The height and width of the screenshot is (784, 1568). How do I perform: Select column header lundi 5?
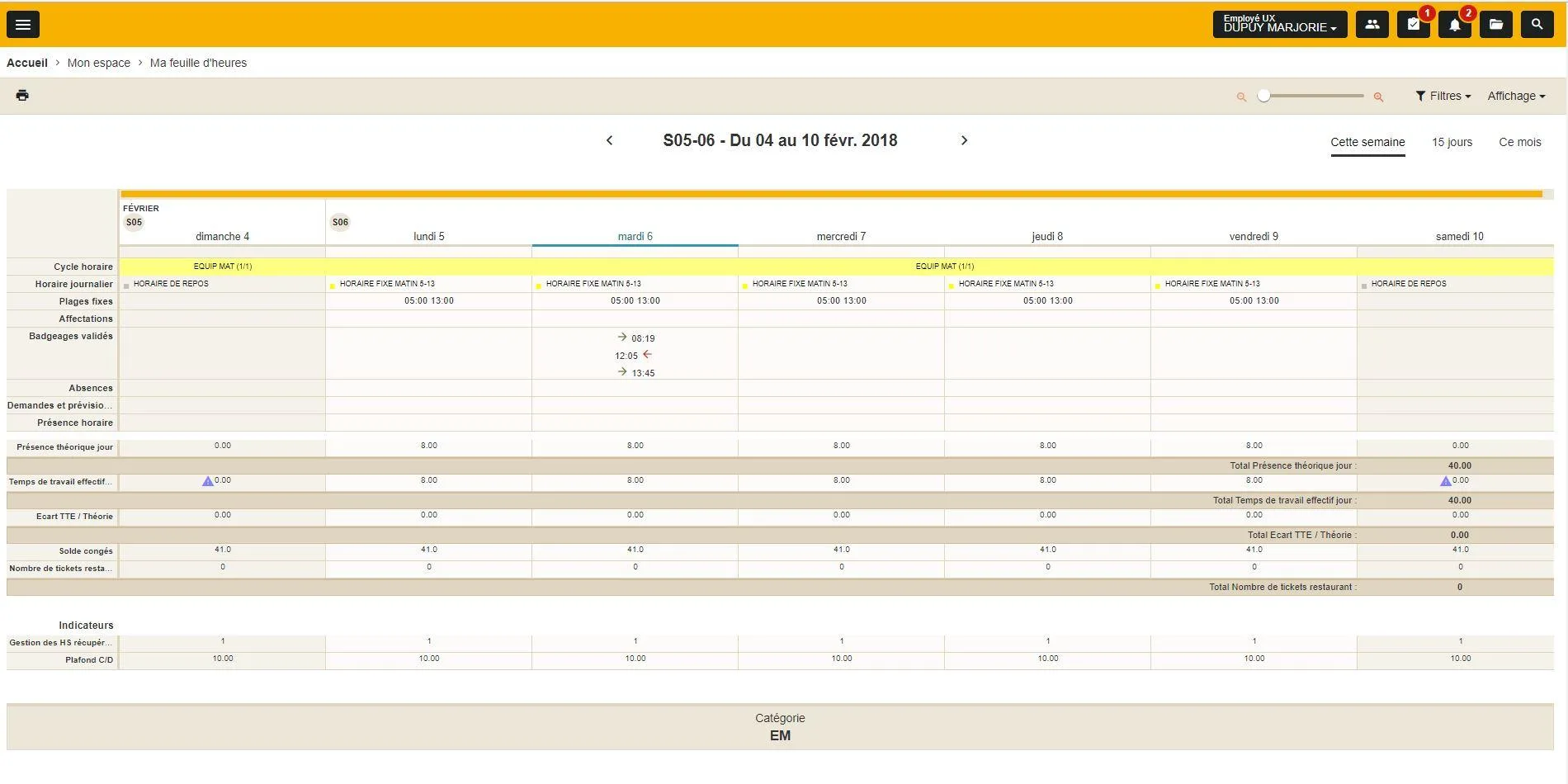[429, 236]
